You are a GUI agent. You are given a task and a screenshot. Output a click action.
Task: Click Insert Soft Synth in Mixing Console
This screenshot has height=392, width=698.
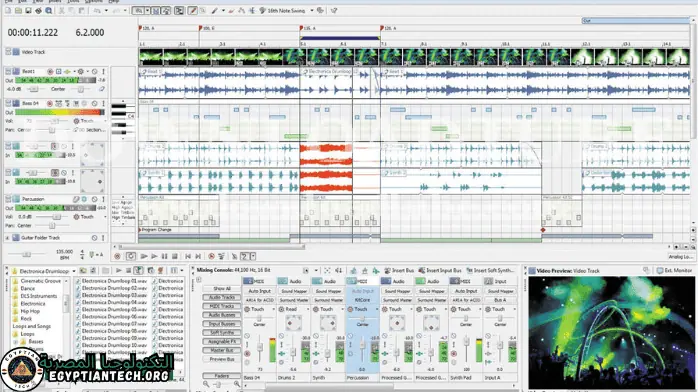coord(490,270)
